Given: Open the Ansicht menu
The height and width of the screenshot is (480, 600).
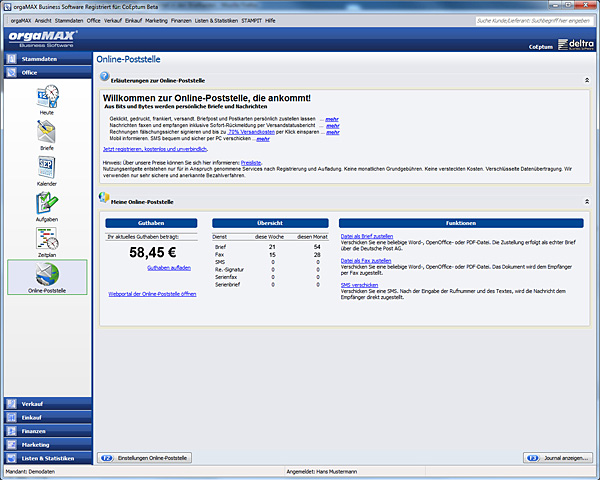Looking at the screenshot, I should [x=43, y=21].
